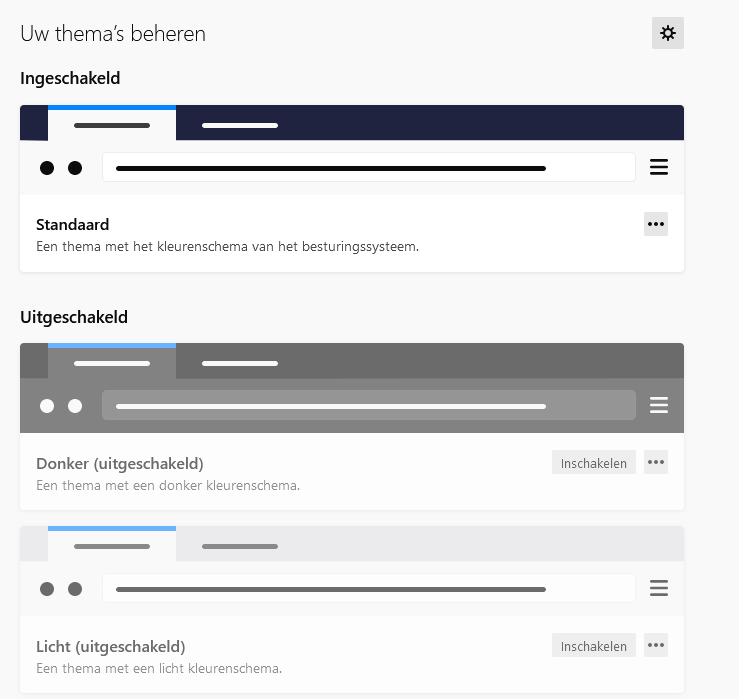Select the Donker (uitgeschakeld) theme title
This screenshot has height=699, width=739.
coord(120,464)
